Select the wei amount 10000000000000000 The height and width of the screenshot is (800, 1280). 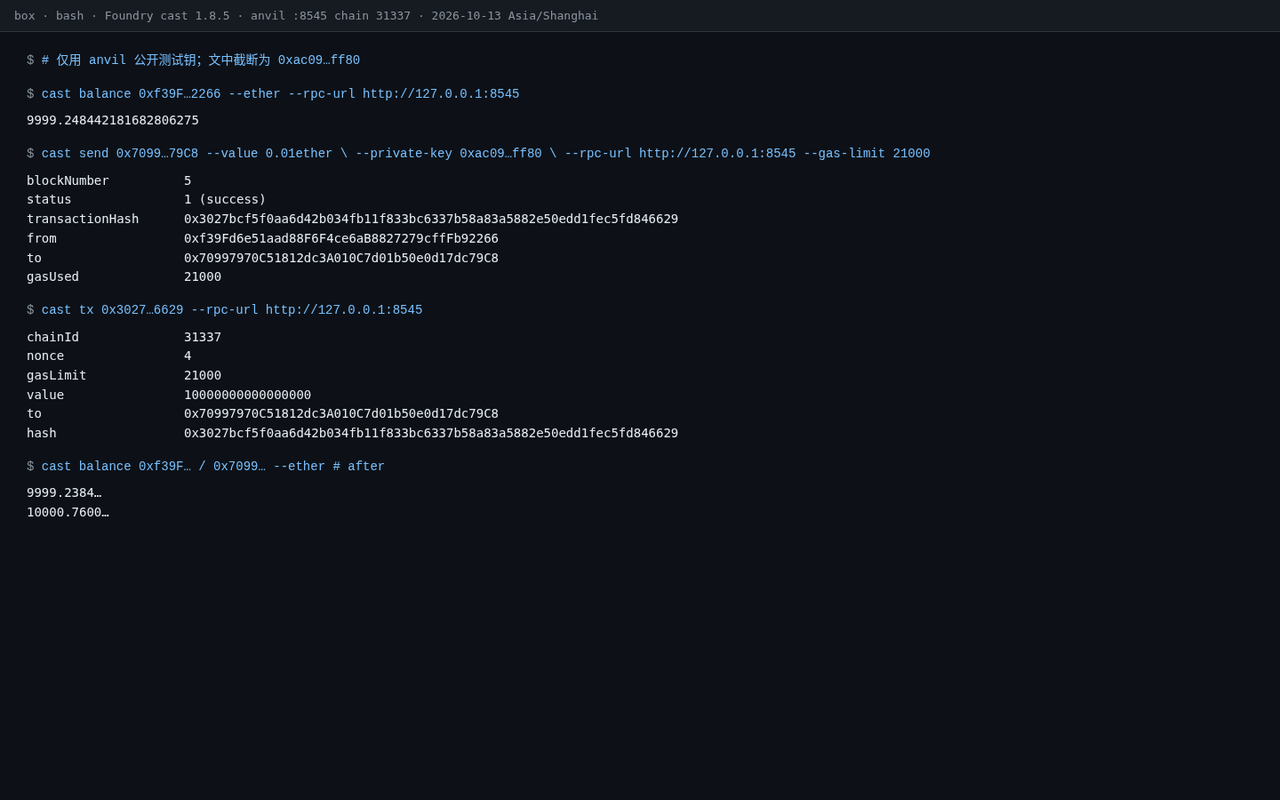[x=248, y=395]
